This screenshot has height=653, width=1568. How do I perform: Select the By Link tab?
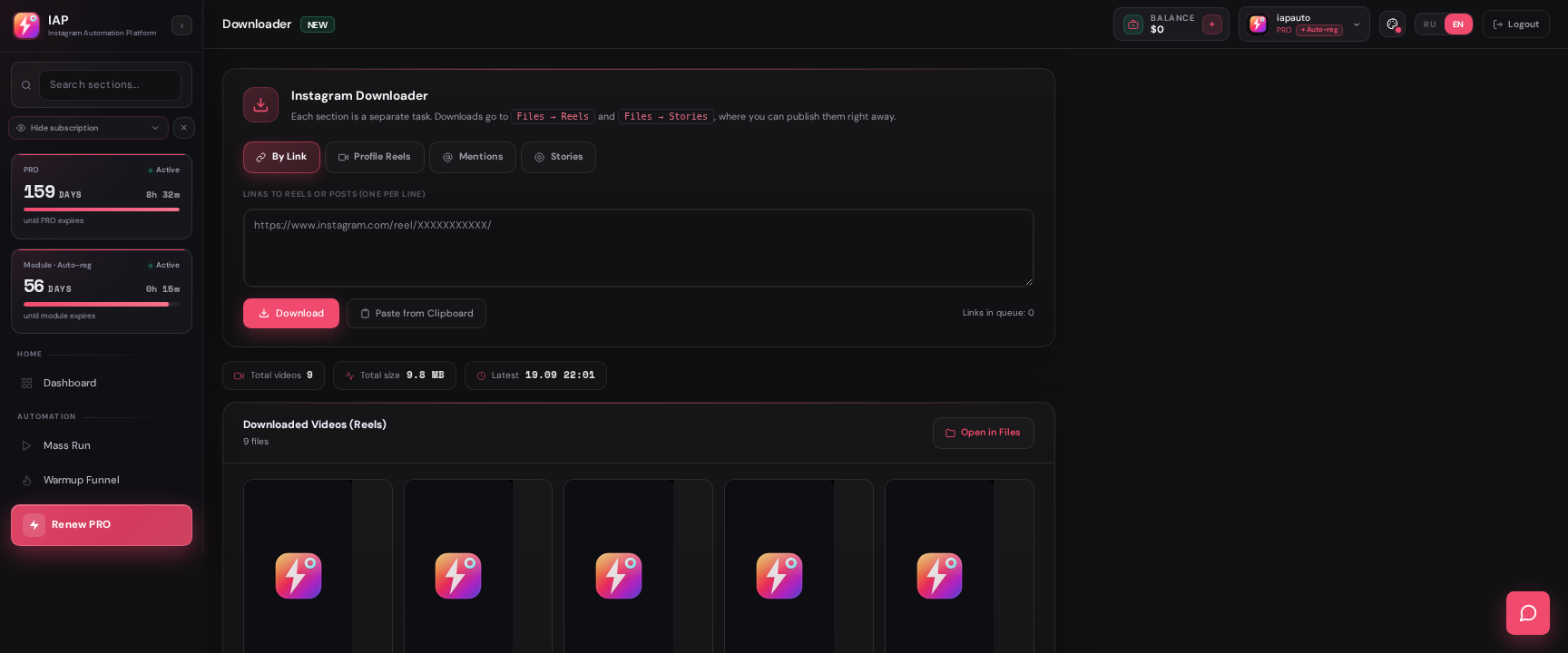click(x=281, y=157)
